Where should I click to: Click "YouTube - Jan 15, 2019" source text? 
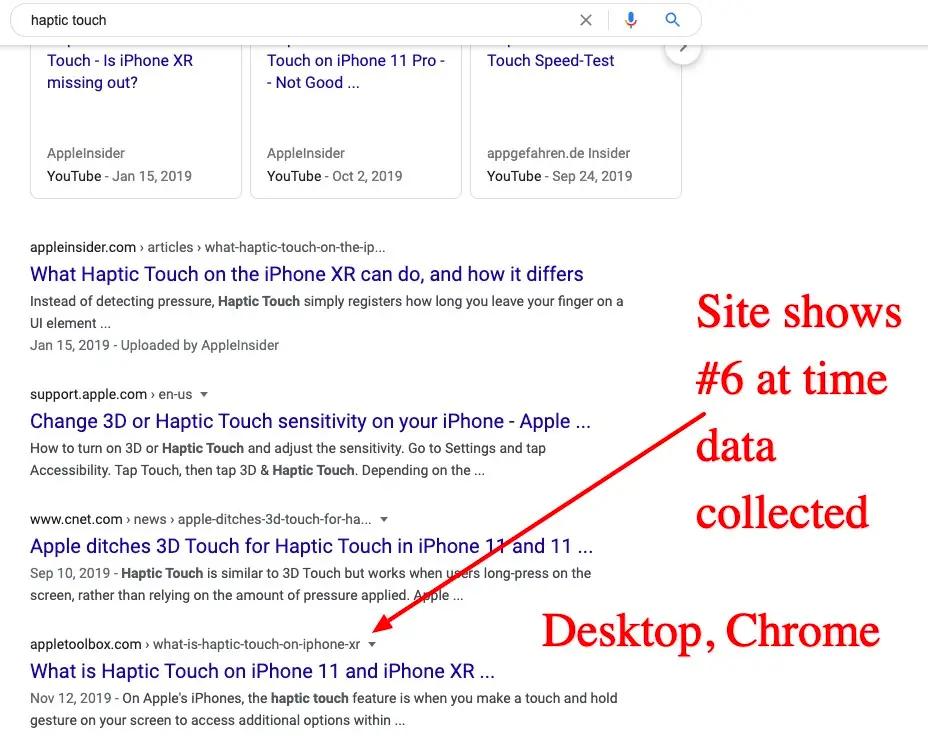tap(119, 176)
